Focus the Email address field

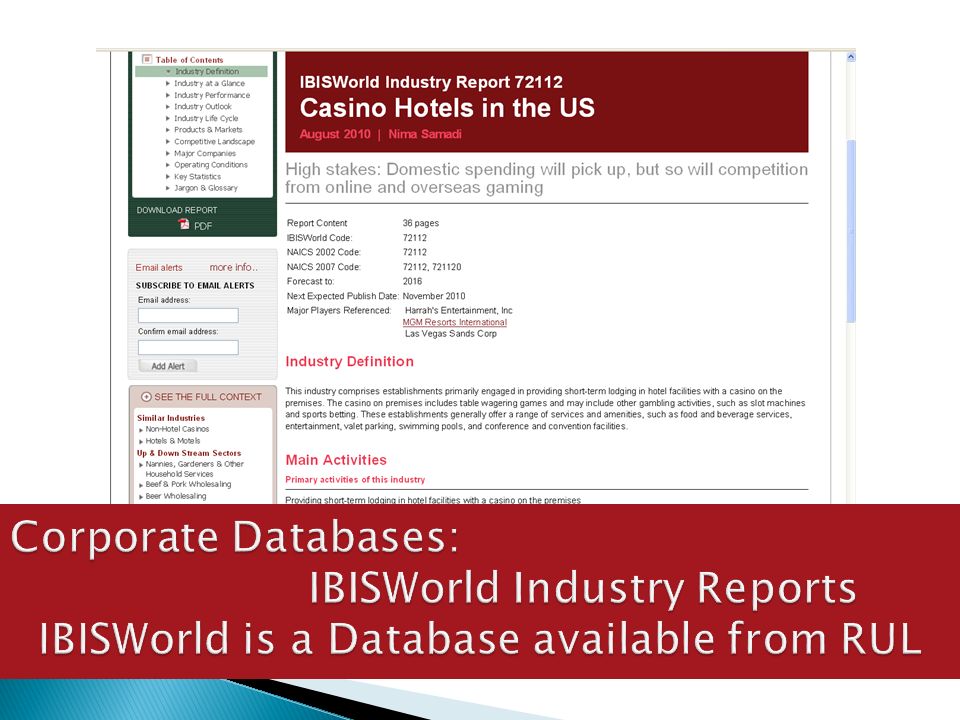pyautogui.click(x=188, y=315)
